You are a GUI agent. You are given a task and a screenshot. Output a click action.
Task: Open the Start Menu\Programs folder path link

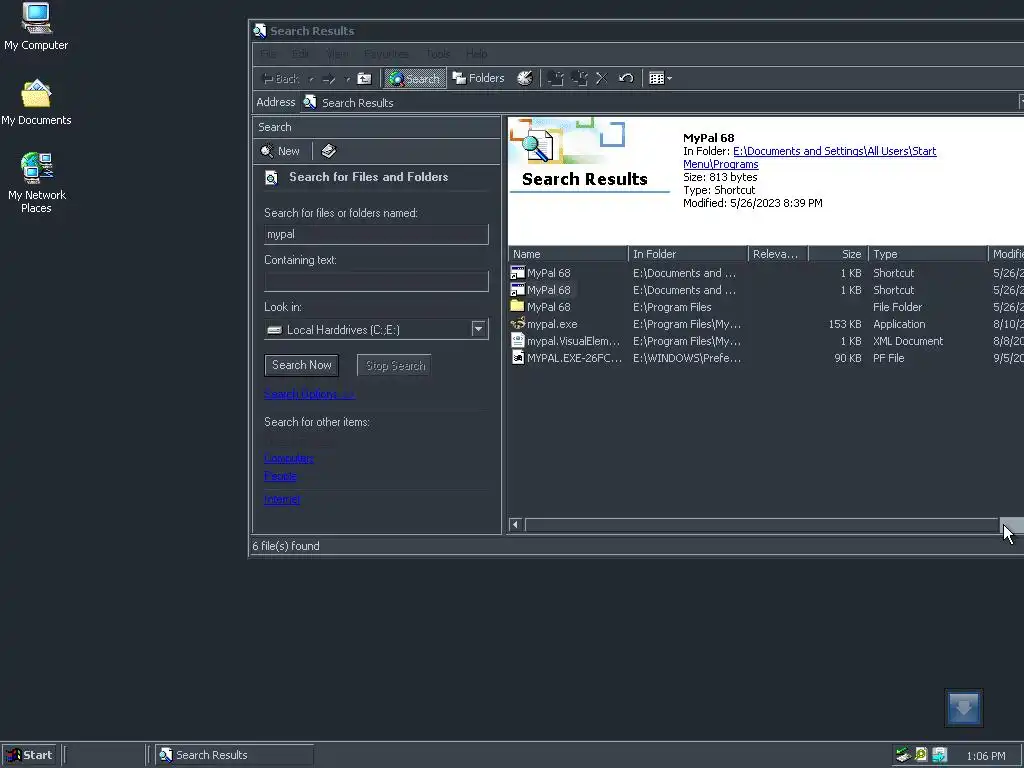pyautogui.click(x=810, y=157)
